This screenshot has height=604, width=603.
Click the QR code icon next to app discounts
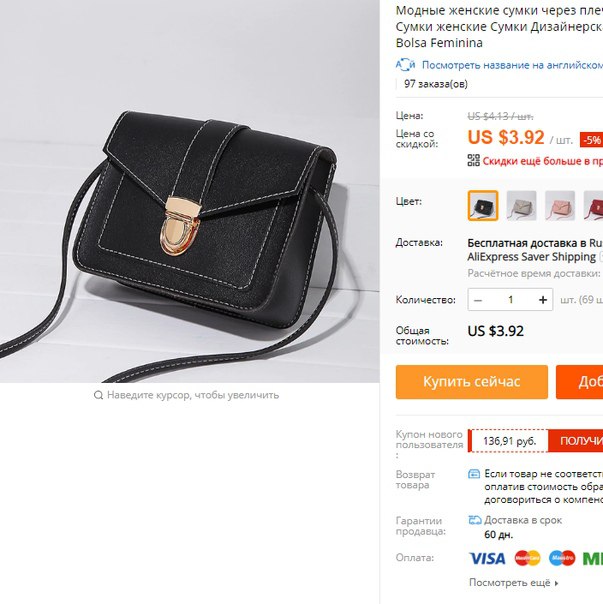(474, 160)
